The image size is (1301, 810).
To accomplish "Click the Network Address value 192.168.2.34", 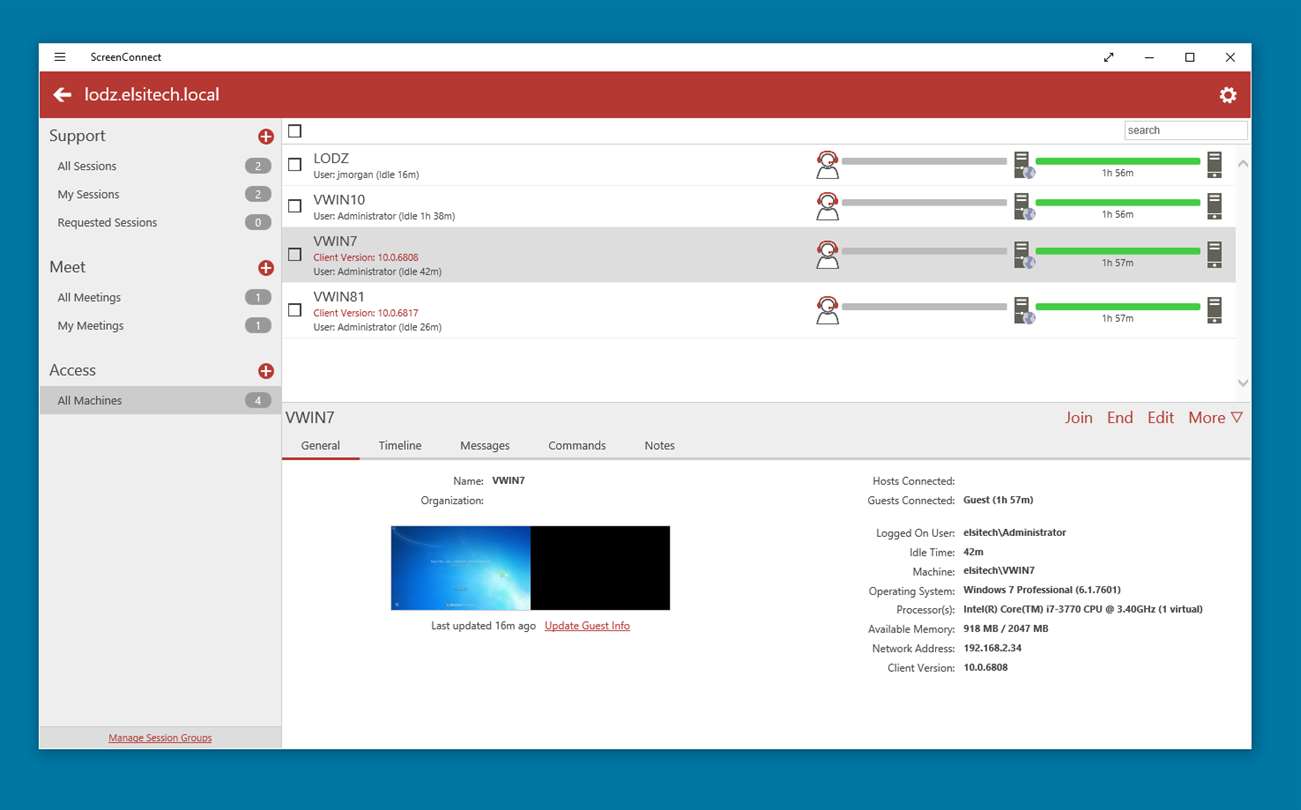I will tap(992, 648).
